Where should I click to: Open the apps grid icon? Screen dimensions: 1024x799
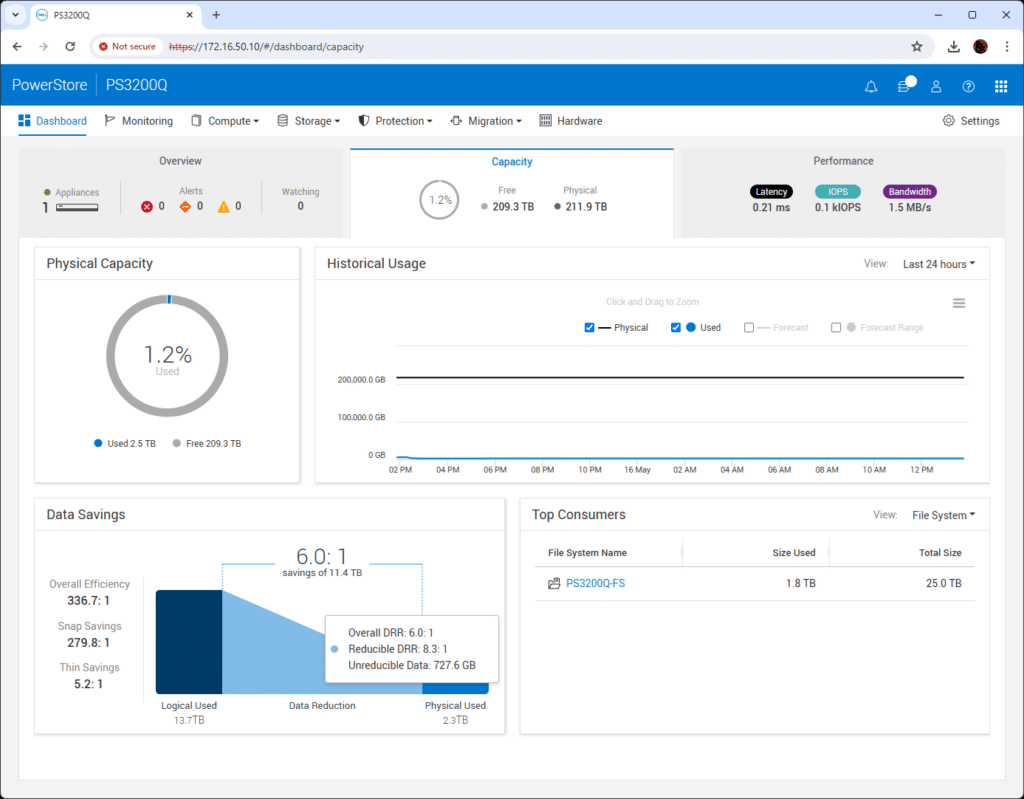(1000, 86)
